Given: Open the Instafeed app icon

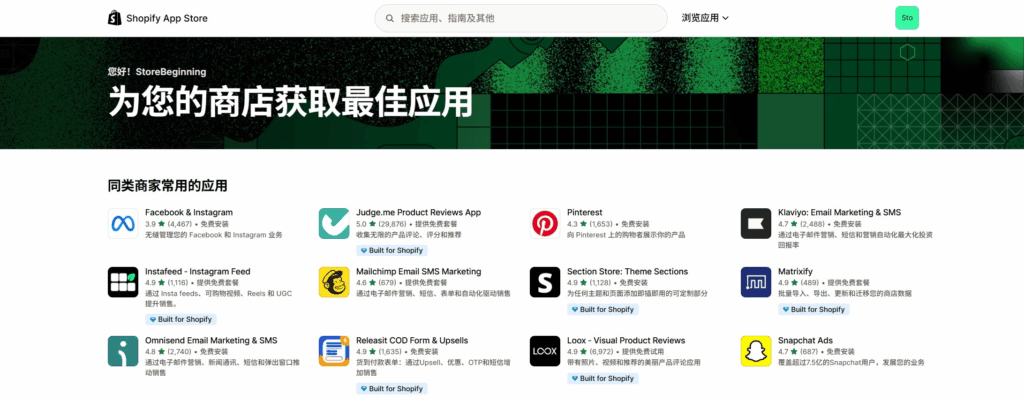Looking at the screenshot, I should point(123,282).
